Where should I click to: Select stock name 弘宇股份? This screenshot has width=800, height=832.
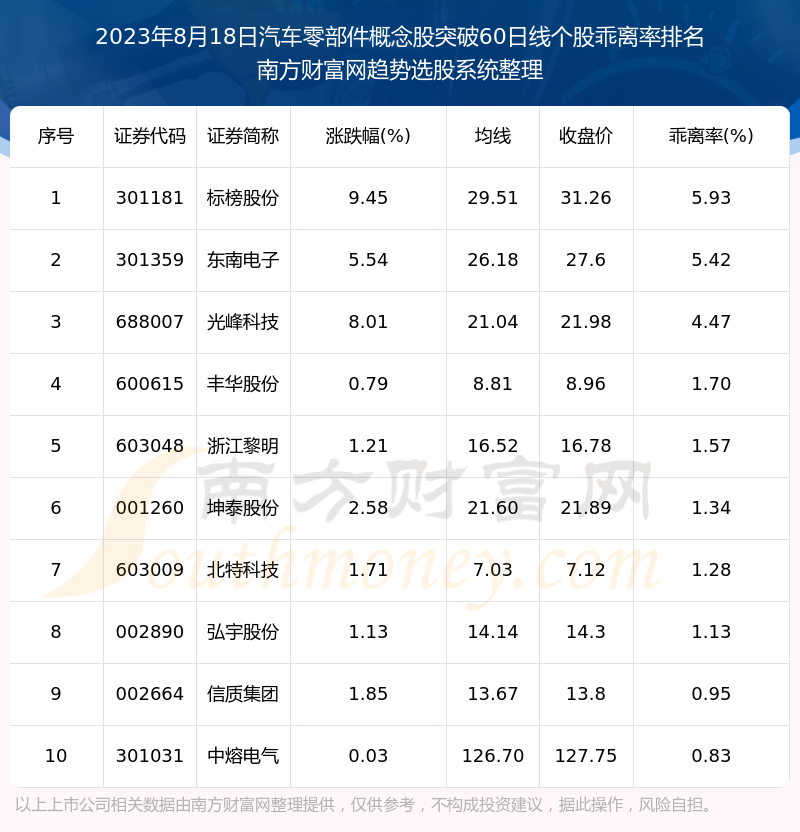(243, 632)
